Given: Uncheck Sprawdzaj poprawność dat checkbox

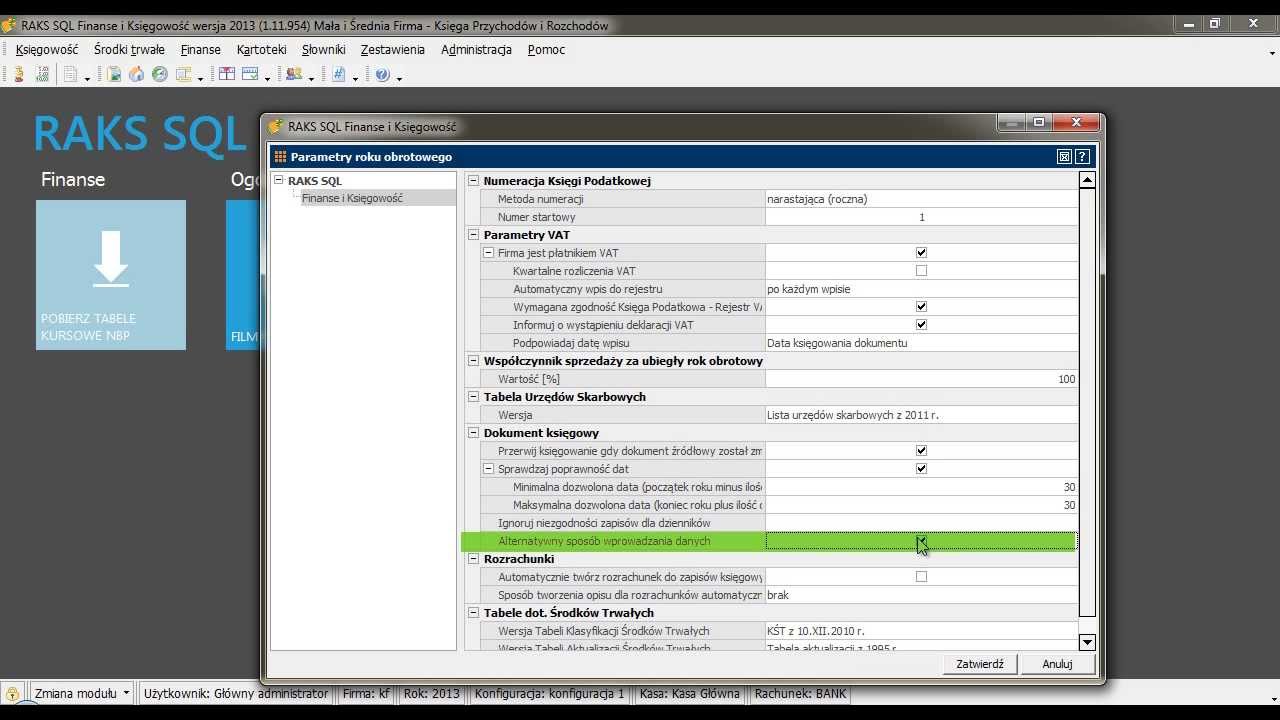Looking at the screenshot, I should [921, 469].
